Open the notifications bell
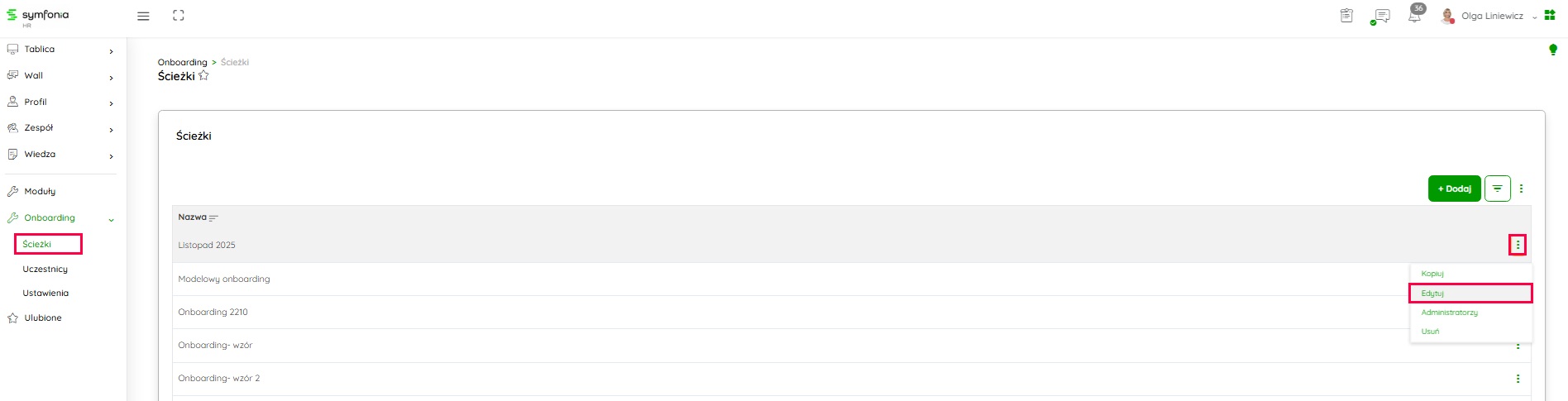The width and height of the screenshot is (1568, 401). click(1414, 17)
